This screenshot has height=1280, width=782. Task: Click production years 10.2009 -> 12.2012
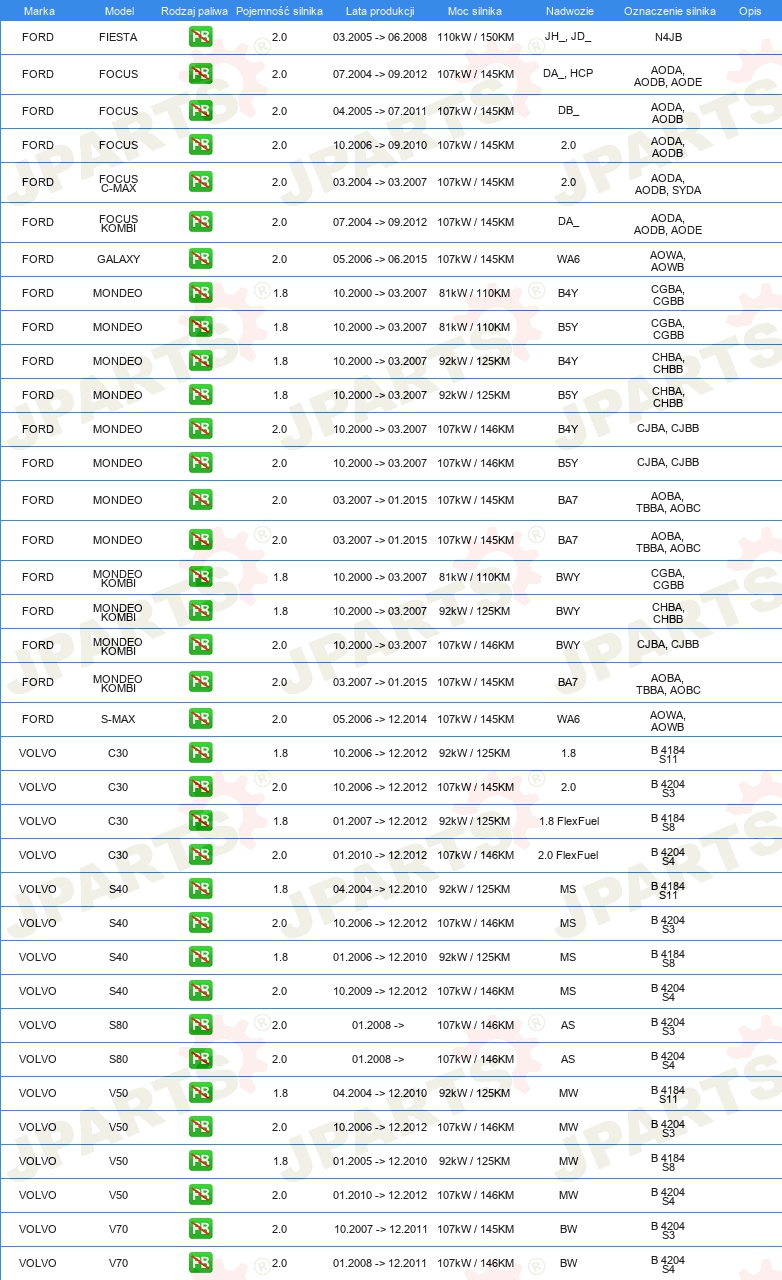380,991
